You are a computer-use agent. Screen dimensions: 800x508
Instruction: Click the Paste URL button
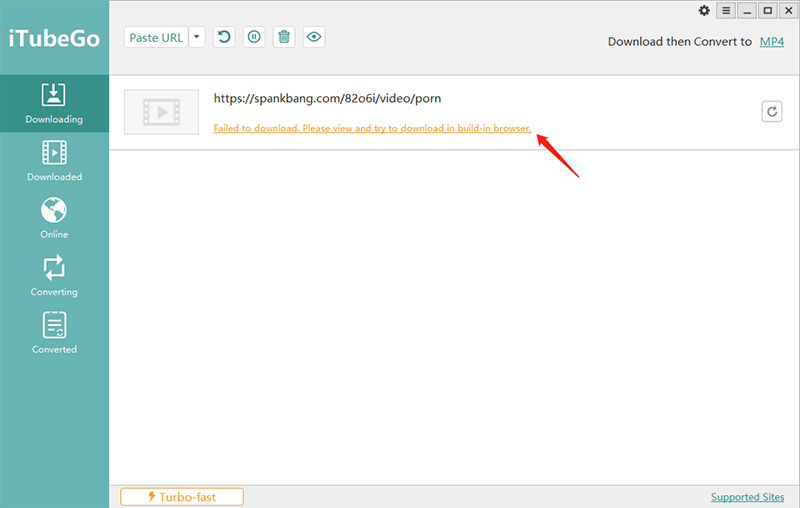(156, 37)
